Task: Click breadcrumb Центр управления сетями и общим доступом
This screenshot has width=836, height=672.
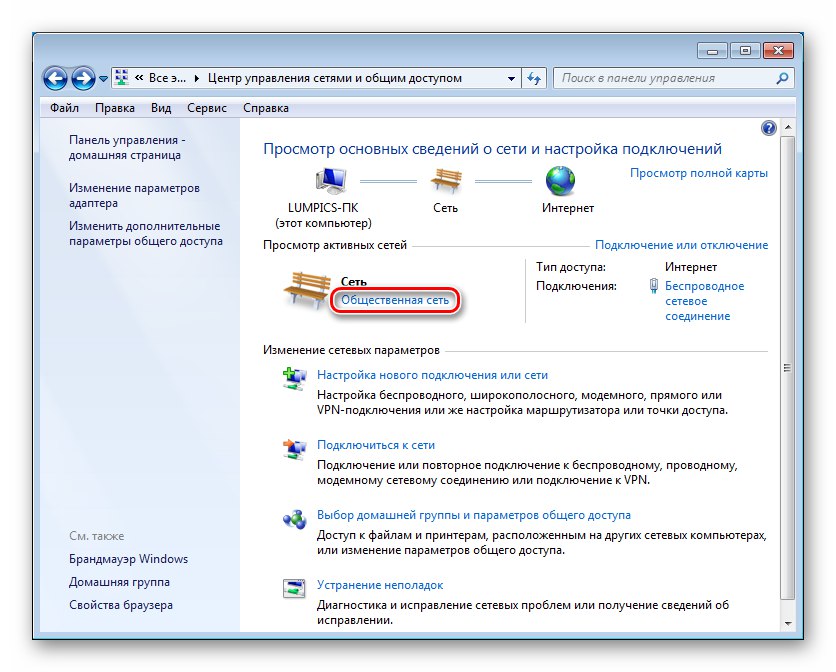Action: click(335, 78)
